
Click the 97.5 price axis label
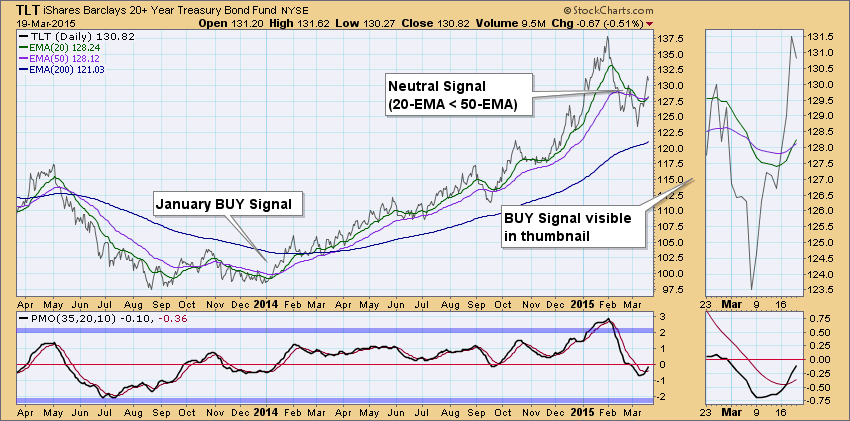point(672,289)
